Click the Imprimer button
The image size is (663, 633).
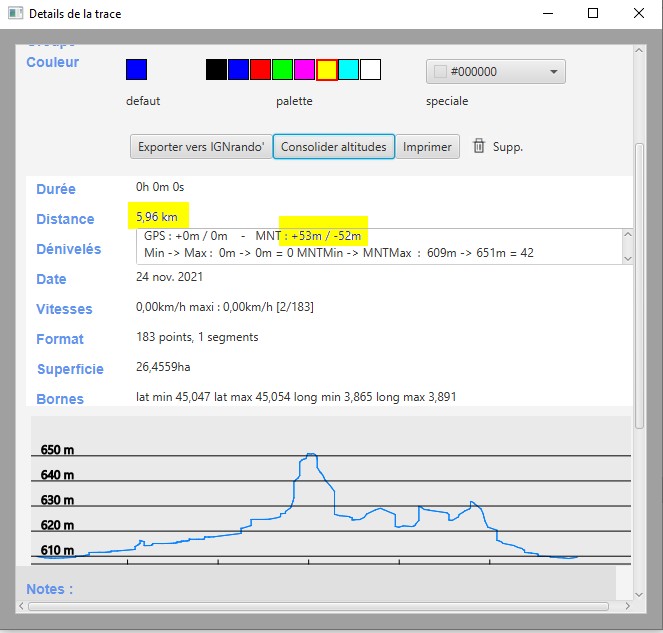427,147
